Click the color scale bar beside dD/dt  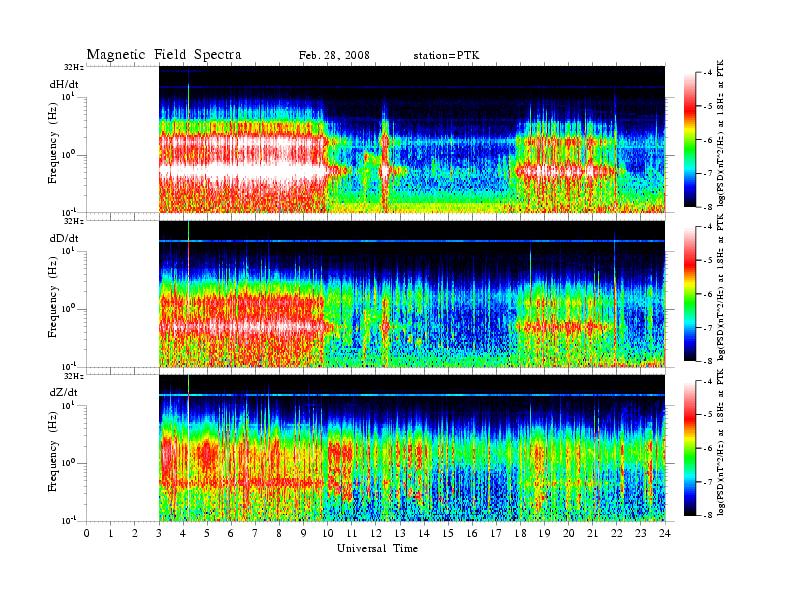(x=689, y=294)
